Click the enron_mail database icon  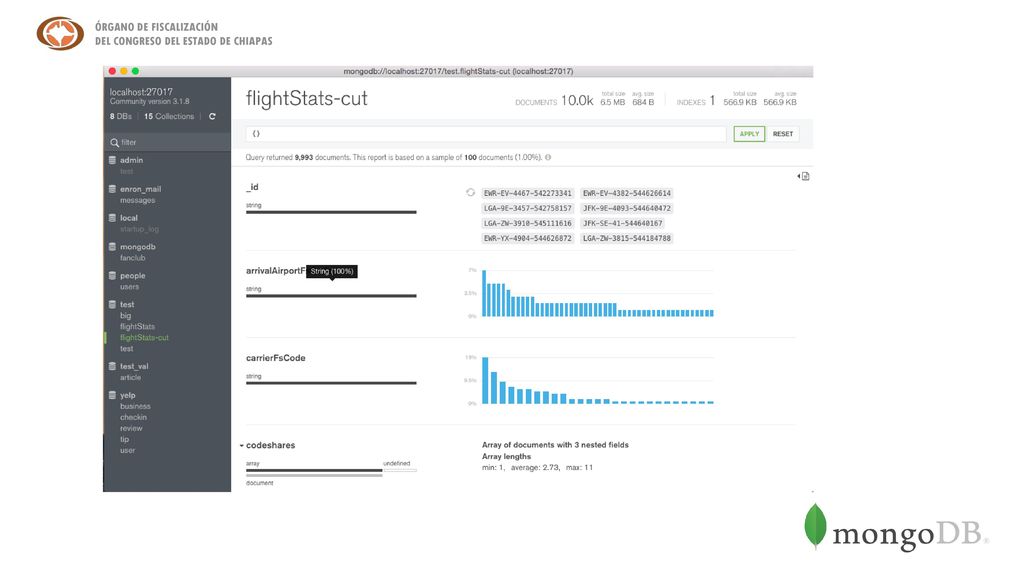pos(112,189)
